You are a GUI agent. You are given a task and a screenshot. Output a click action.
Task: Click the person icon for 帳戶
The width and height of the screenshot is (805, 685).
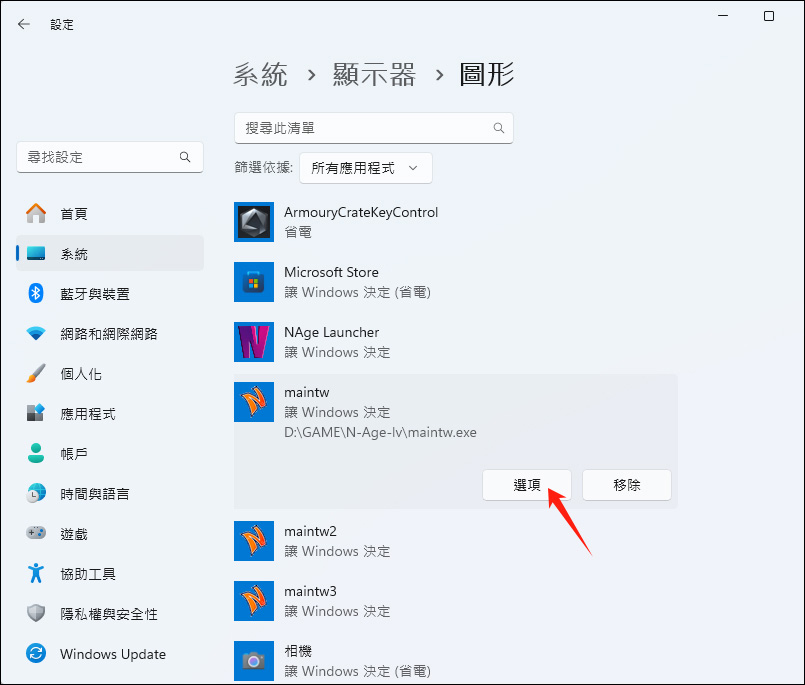pos(36,453)
